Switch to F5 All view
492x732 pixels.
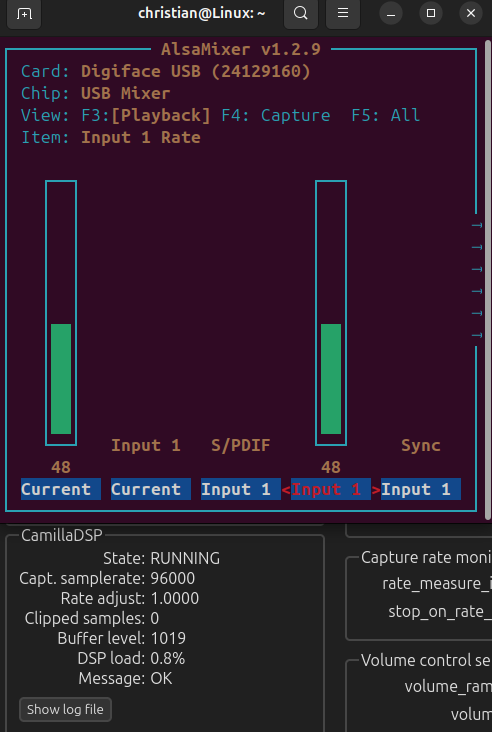386,115
